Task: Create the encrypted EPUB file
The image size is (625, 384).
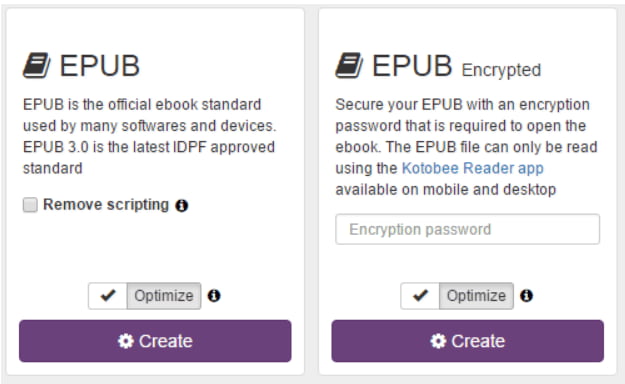Action: coord(468,341)
